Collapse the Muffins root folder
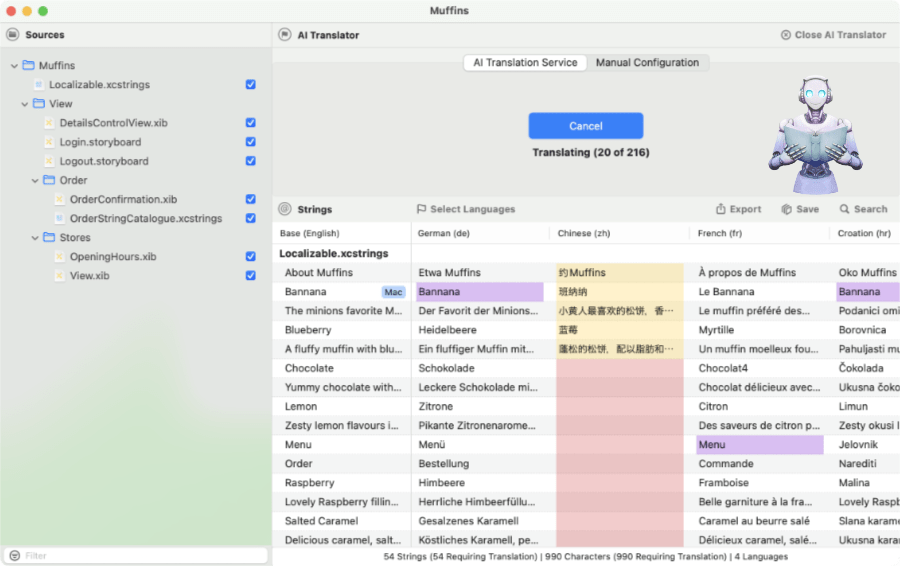Screen dimensions: 900x566 tap(15, 66)
